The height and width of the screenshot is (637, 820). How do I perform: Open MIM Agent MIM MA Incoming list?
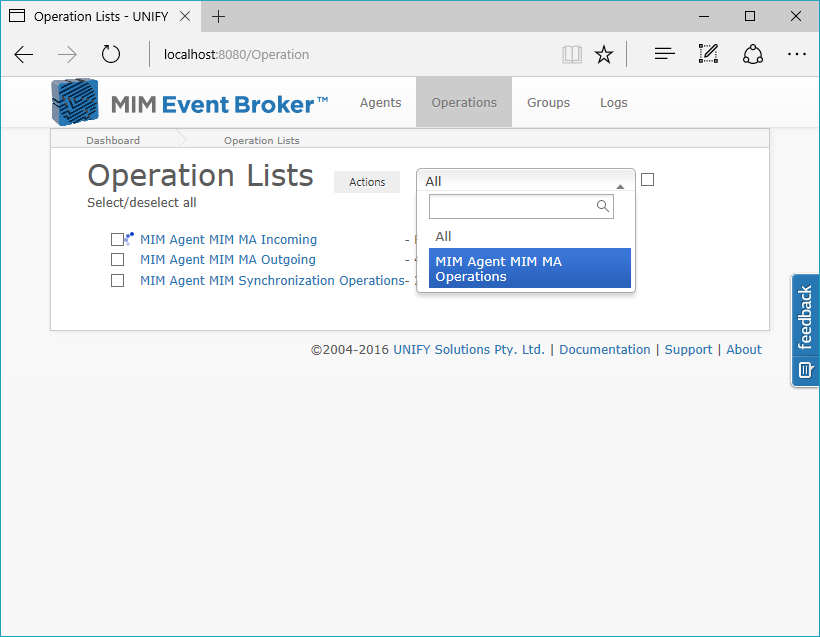coord(229,240)
